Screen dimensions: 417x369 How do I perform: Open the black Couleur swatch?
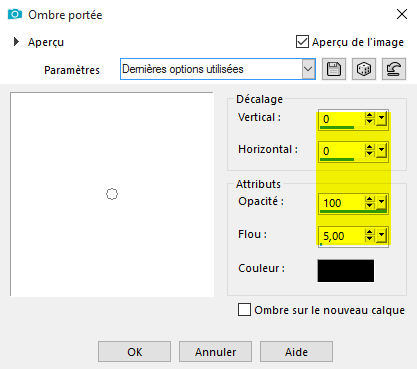[346, 271]
